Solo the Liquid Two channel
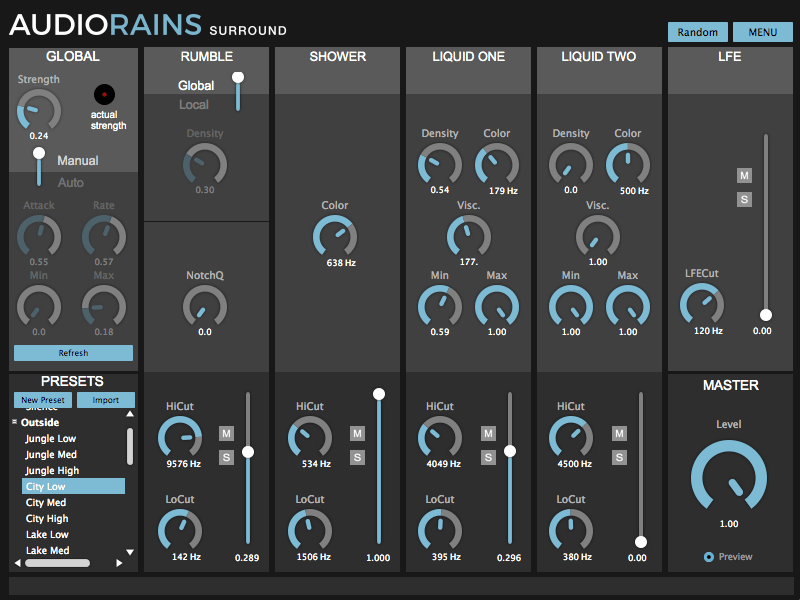The width and height of the screenshot is (800, 600). tap(619, 457)
